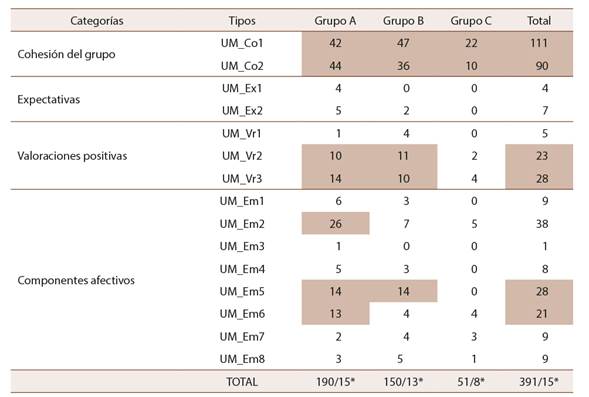Click the Categorías column header
The image size is (589, 397).
point(97,21)
